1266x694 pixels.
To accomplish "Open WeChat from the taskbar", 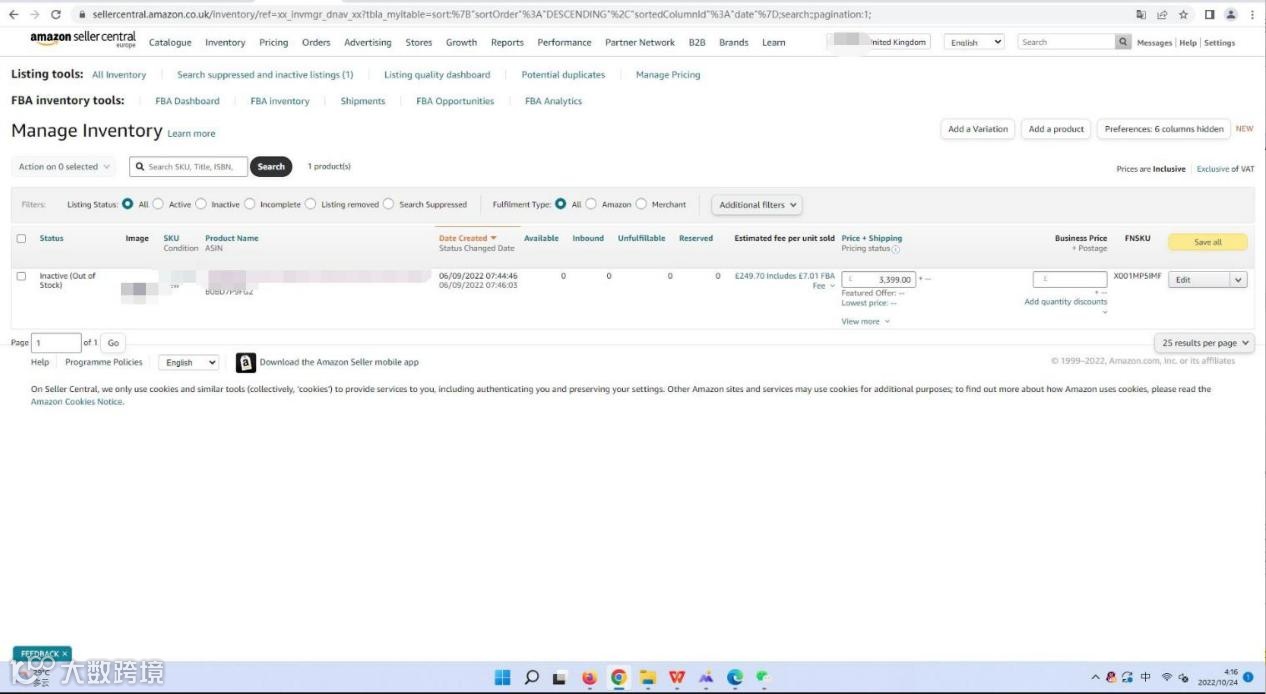I will pyautogui.click(x=763, y=677).
